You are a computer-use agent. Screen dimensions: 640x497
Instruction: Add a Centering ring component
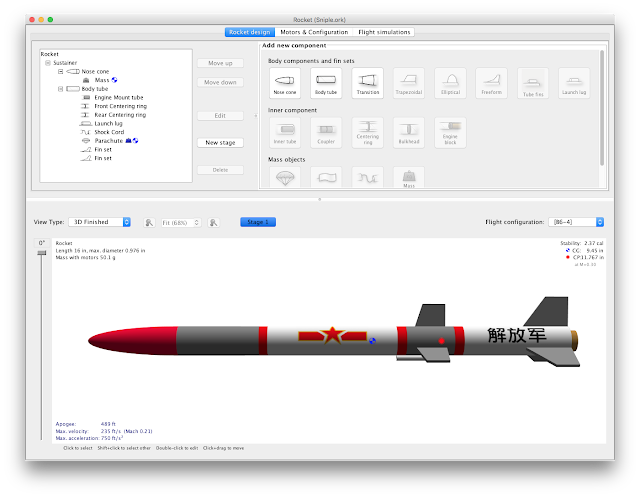(x=367, y=133)
